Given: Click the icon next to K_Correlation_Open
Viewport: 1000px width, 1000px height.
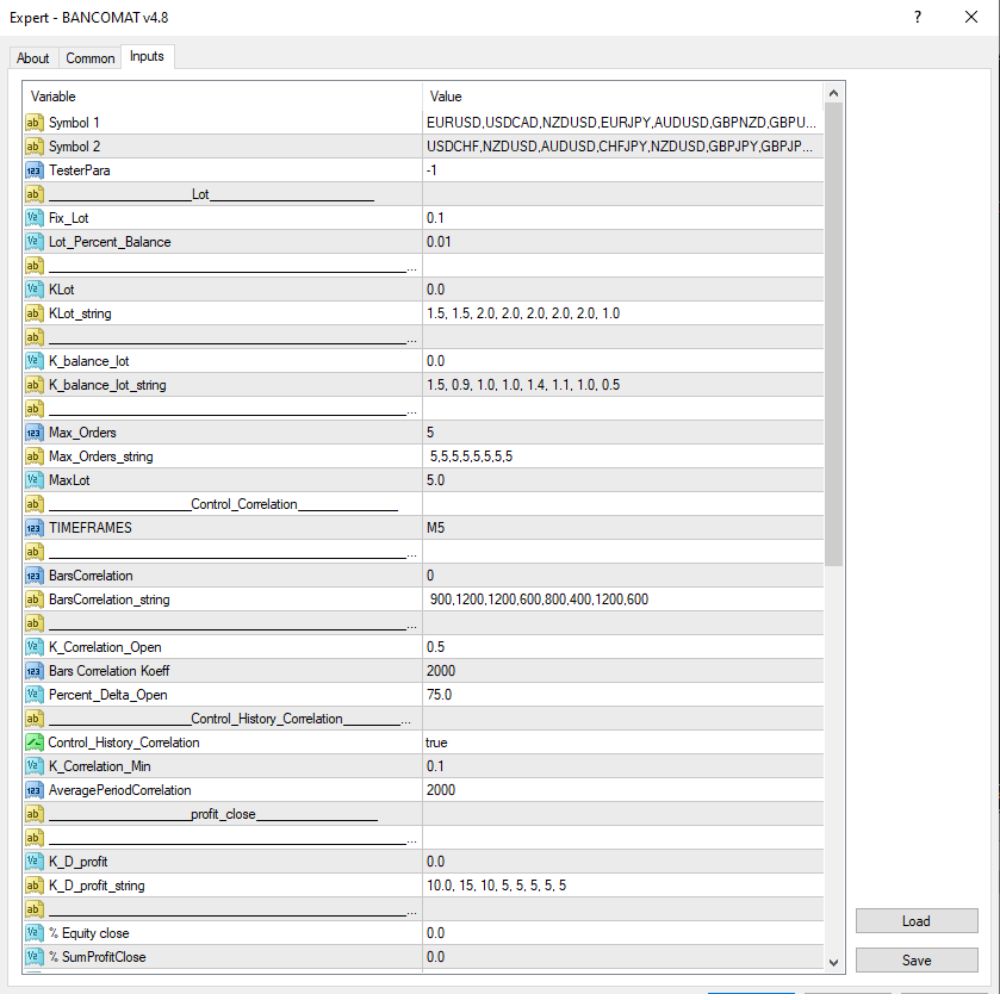Looking at the screenshot, I should pyautogui.click(x=34, y=647).
